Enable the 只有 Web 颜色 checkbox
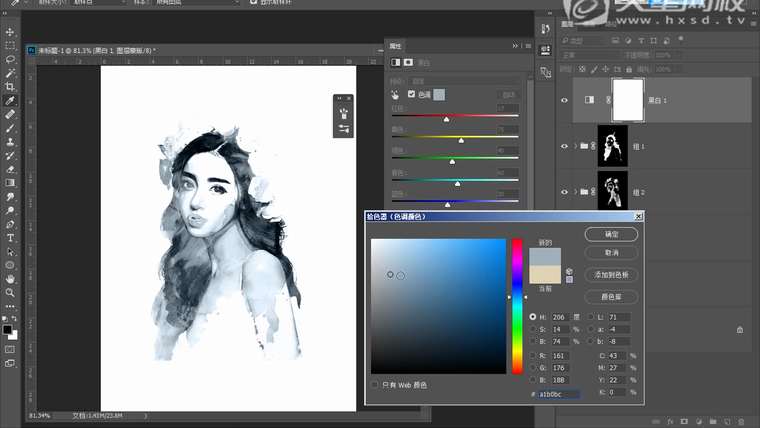The width and height of the screenshot is (760, 428). click(375, 384)
